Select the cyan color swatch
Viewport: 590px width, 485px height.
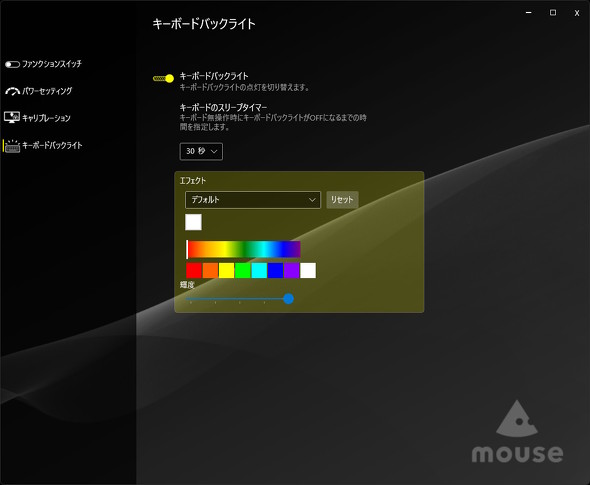(259, 271)
